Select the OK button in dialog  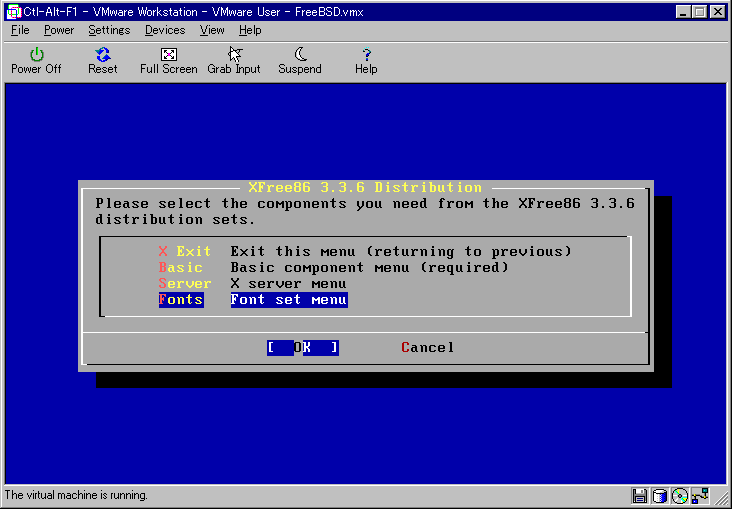[303, 347]
